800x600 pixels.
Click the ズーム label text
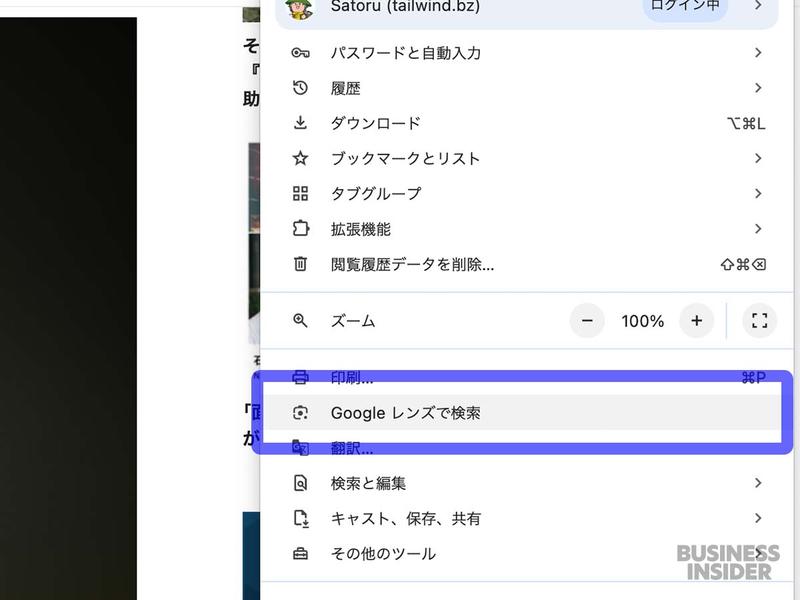[x=353, y=321]
